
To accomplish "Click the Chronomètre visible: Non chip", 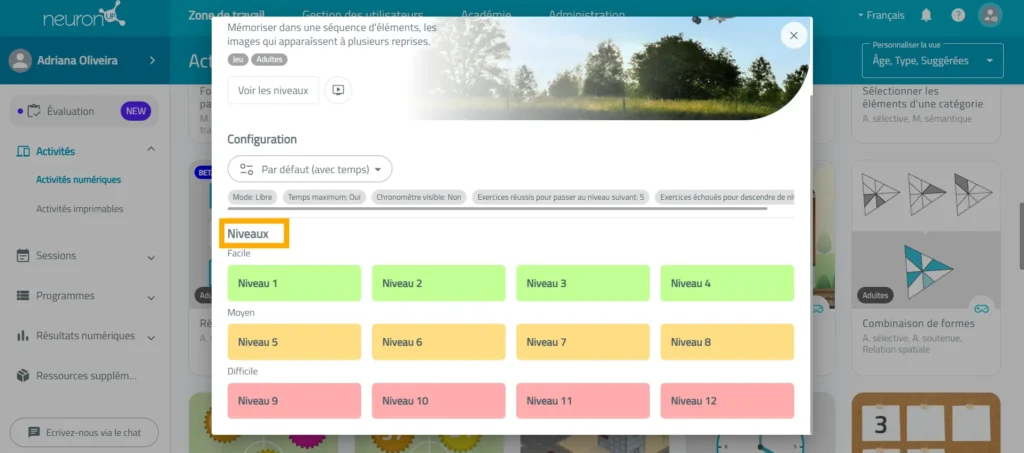I will (419, 197).
